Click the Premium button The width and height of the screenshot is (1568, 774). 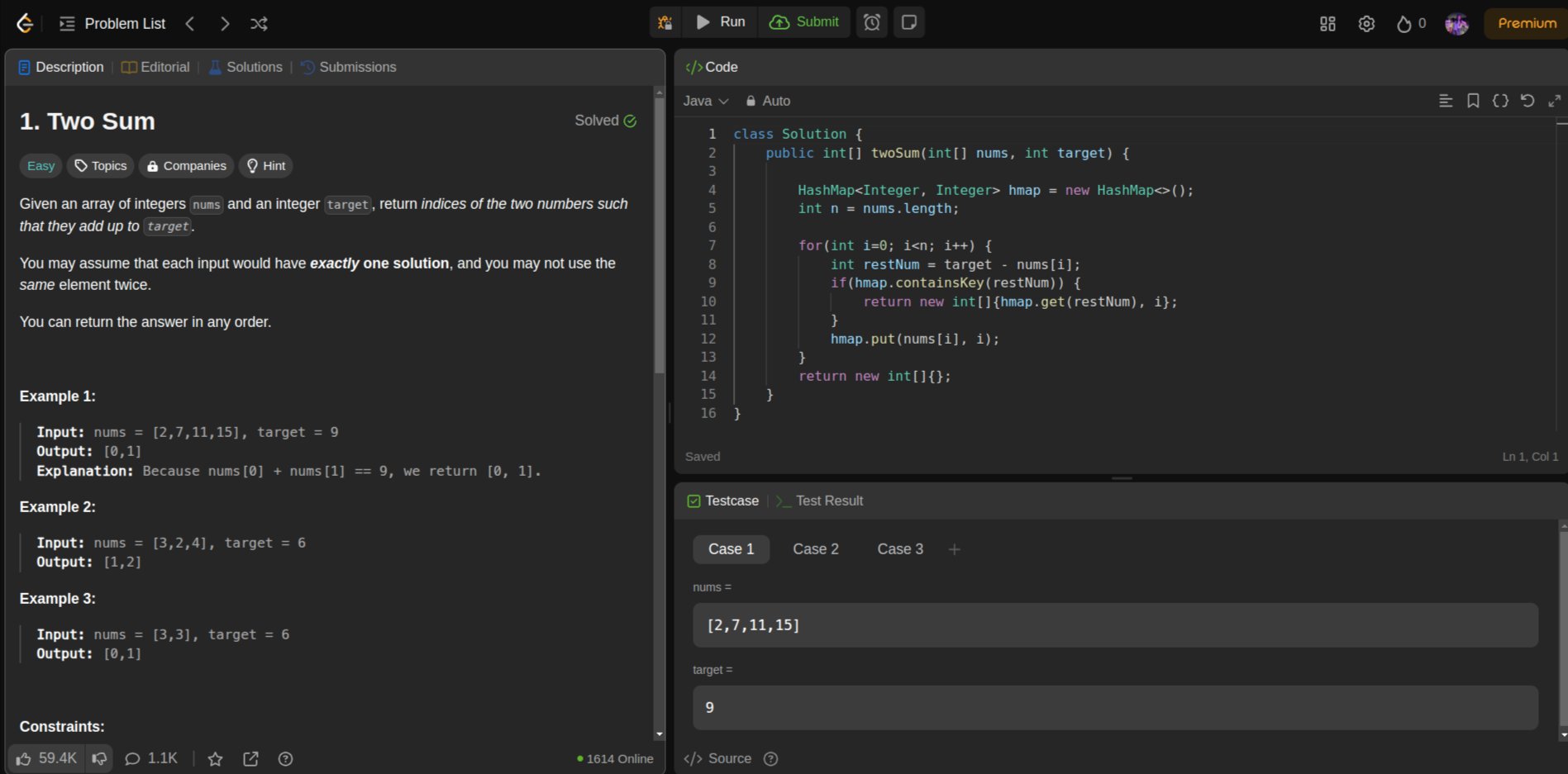coord(1526,23)
